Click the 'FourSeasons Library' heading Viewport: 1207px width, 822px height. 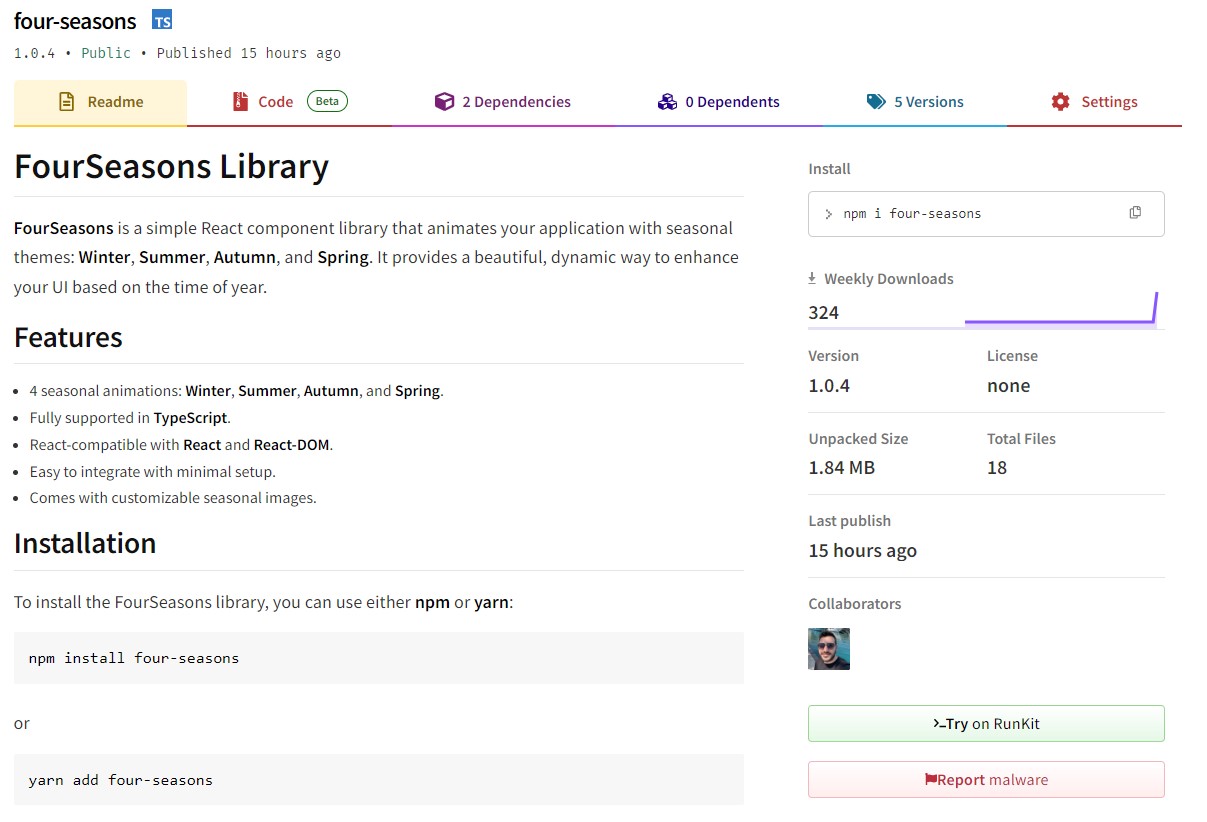pyautogui.click(x=171, y=167)
